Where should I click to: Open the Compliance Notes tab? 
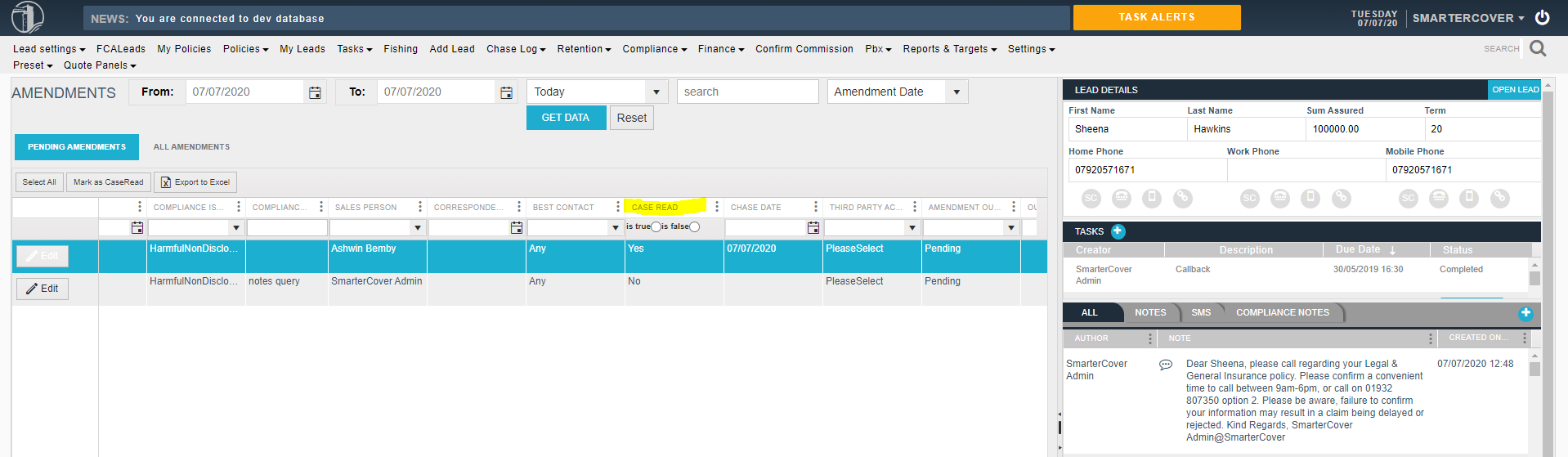1282,312
